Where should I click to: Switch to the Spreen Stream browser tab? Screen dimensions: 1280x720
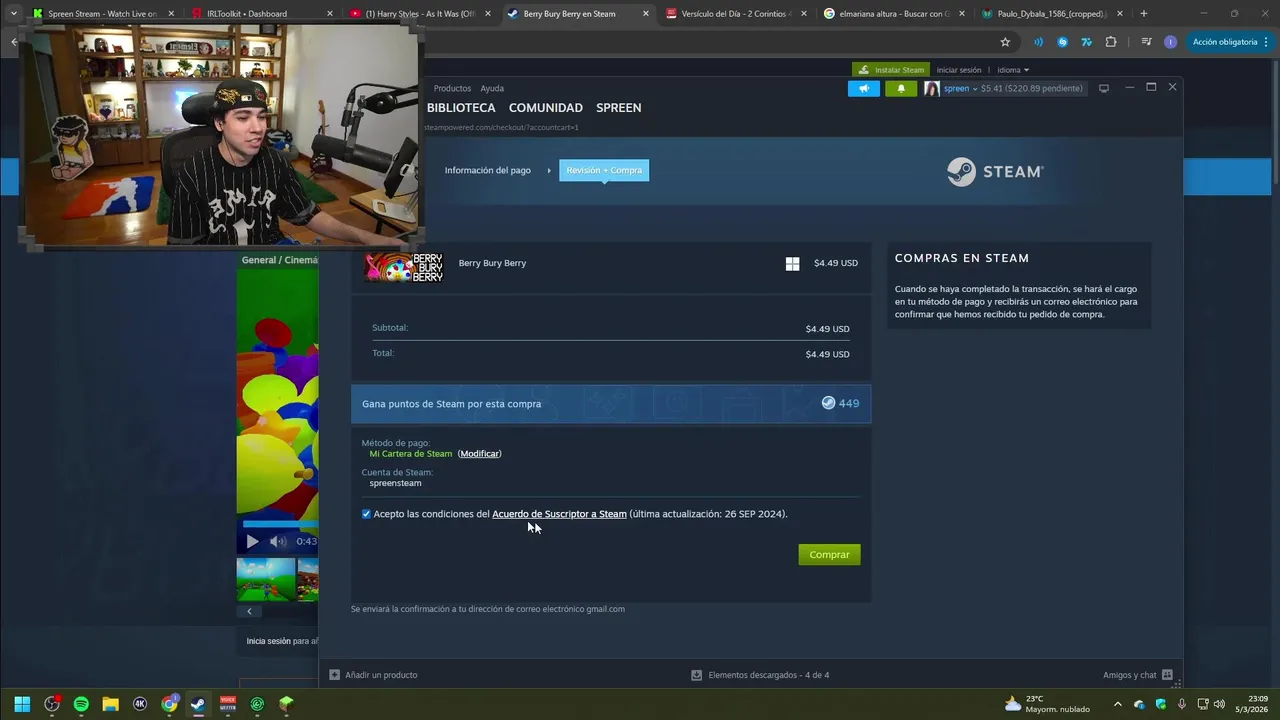click(x=101, y=14)
